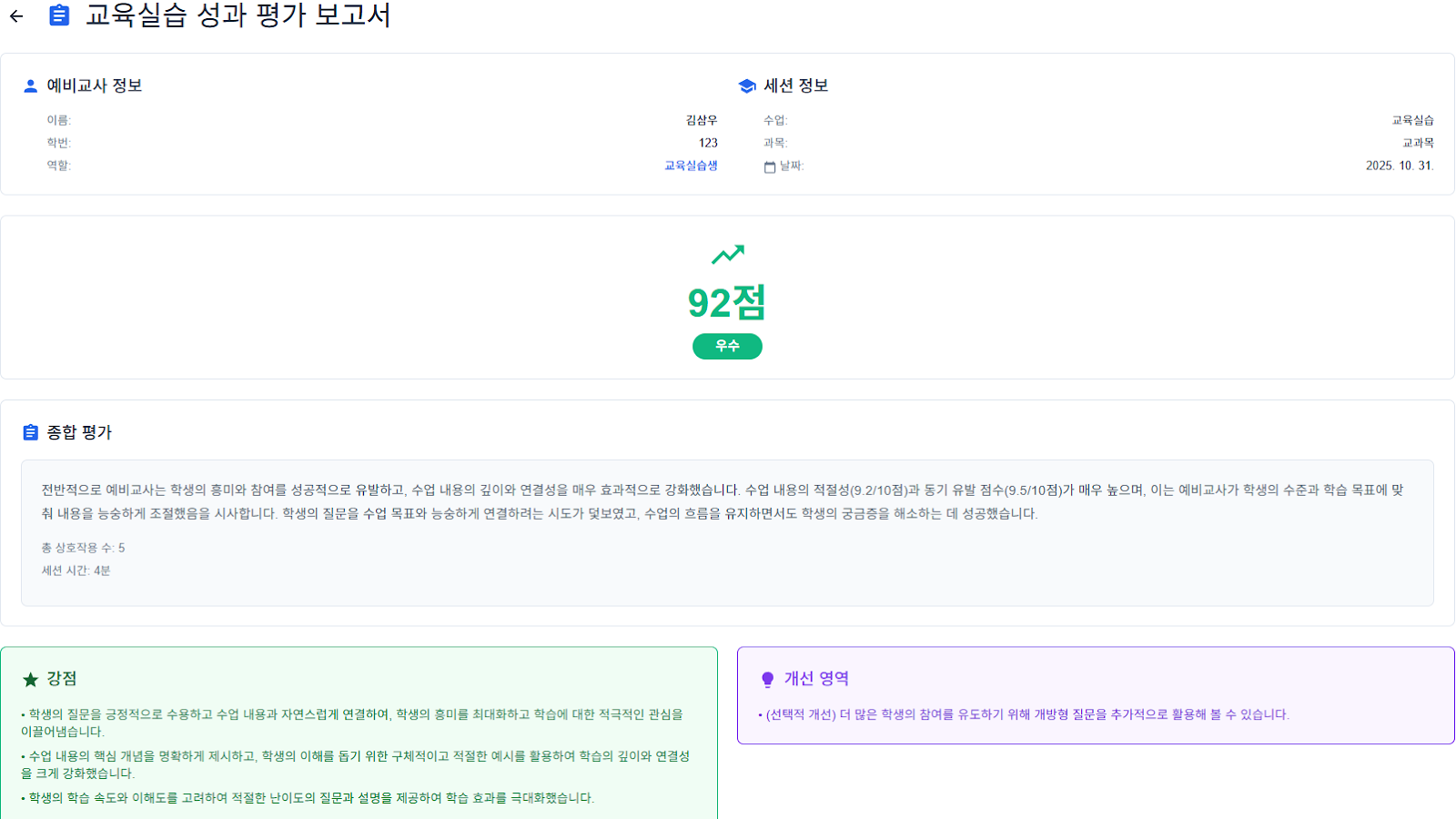
Task: Click the graduation cap icon beside 세션 정보
Action: [x=747, y=86]
